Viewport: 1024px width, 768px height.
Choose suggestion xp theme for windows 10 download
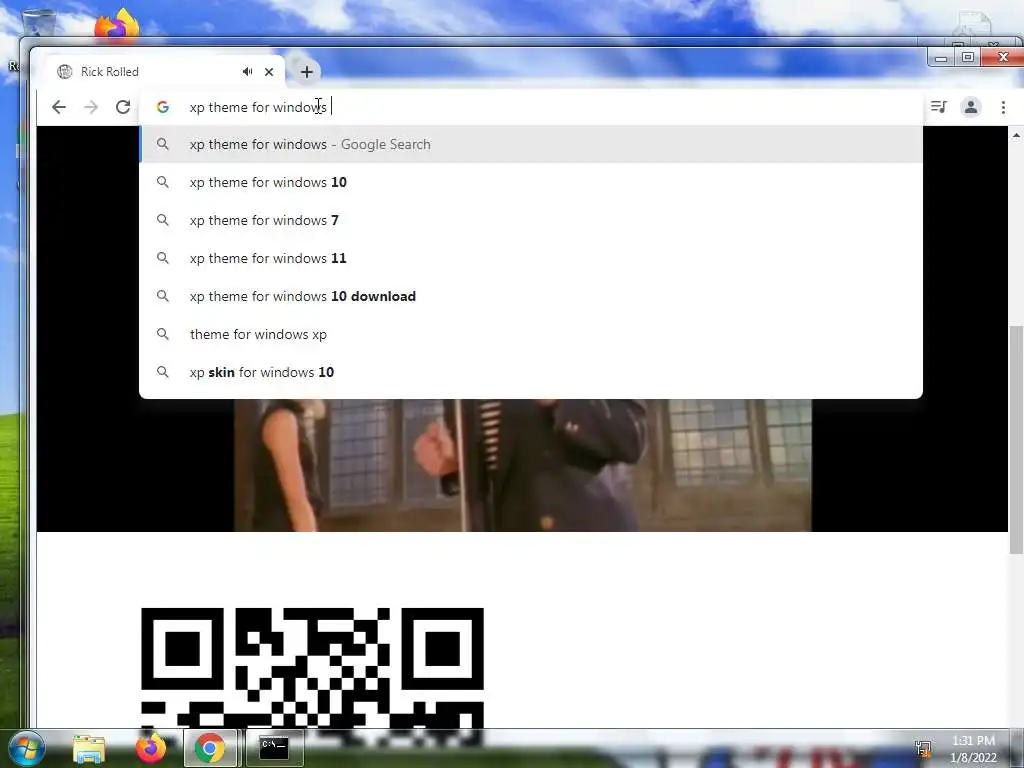(531, 296)
